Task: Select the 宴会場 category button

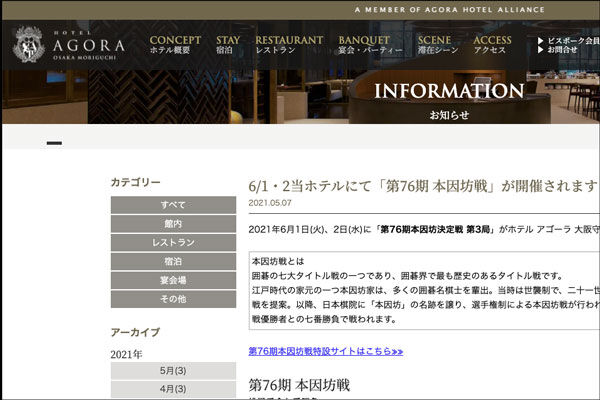Action: click(x=173, y=280)
